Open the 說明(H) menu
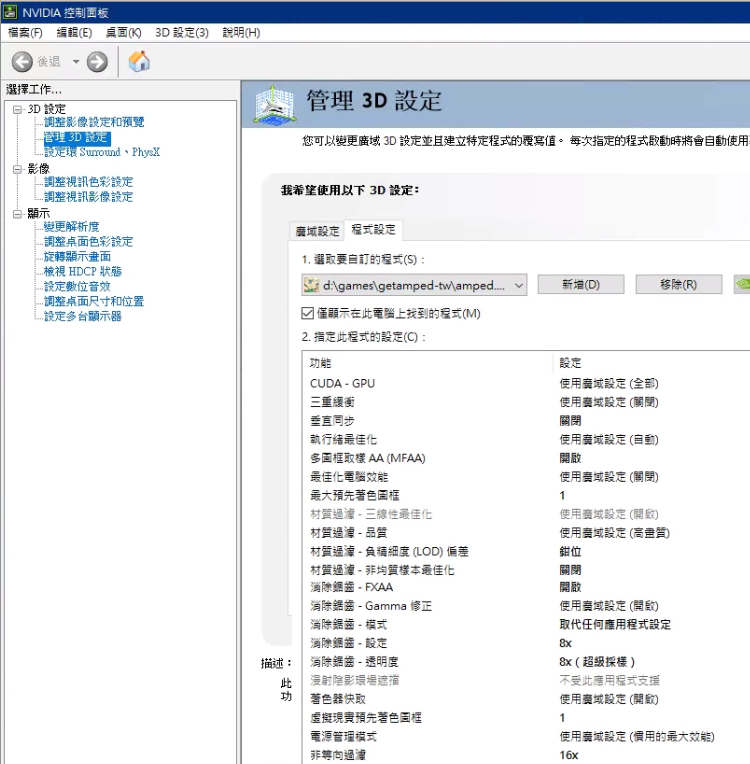The width and height of the screenshot is (750, 764). click(241, 33)
